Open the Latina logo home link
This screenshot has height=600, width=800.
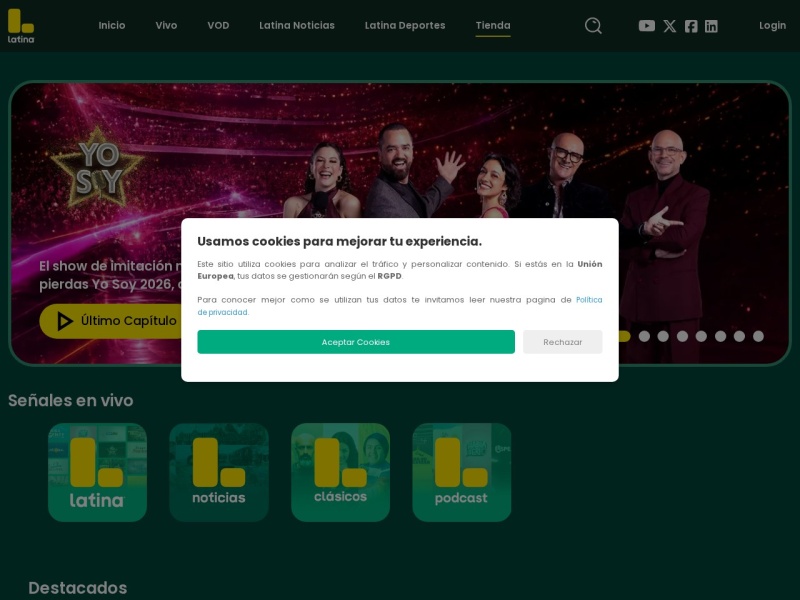tap(21, 26)
